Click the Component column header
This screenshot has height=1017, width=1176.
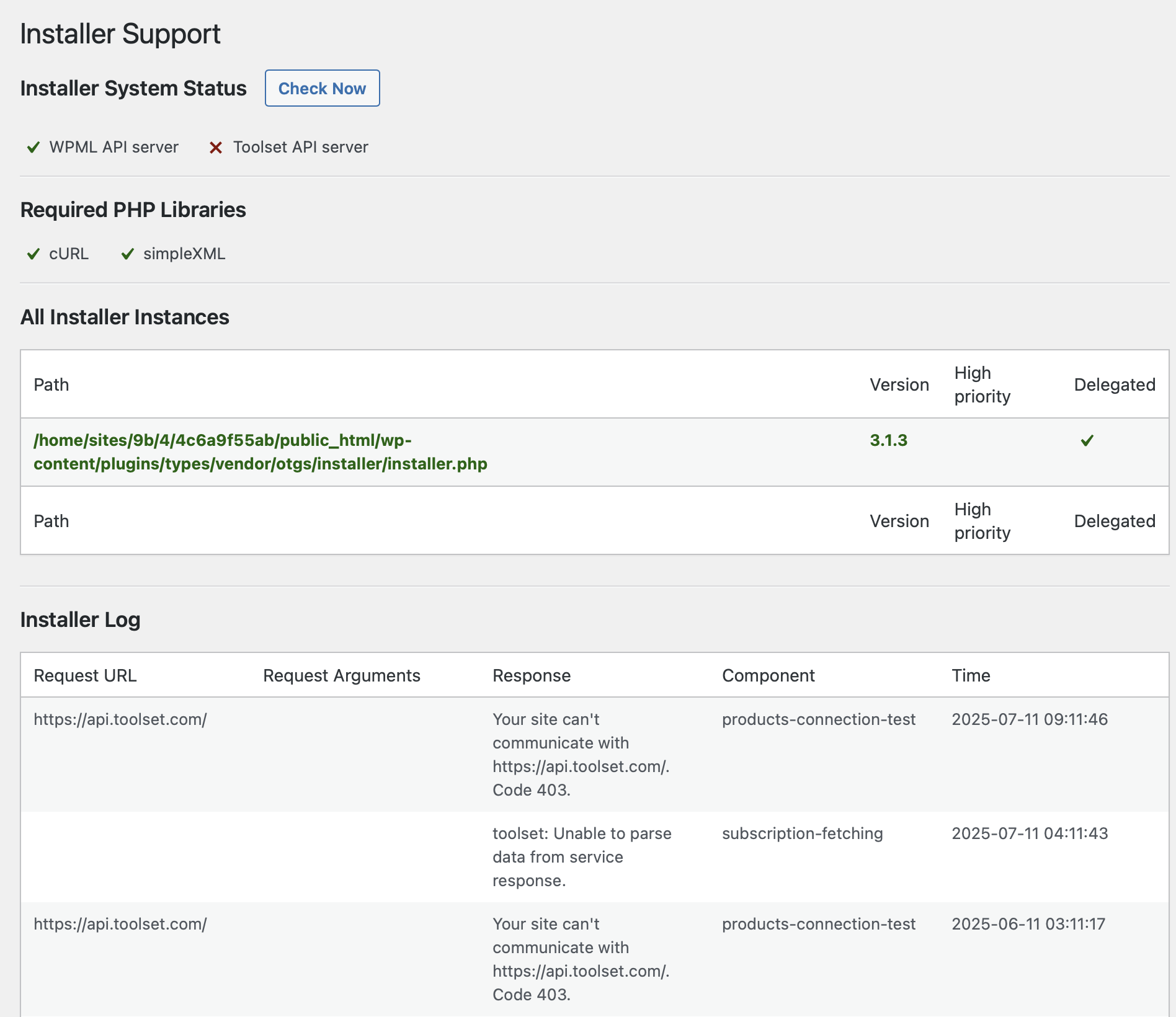(768, 675)
